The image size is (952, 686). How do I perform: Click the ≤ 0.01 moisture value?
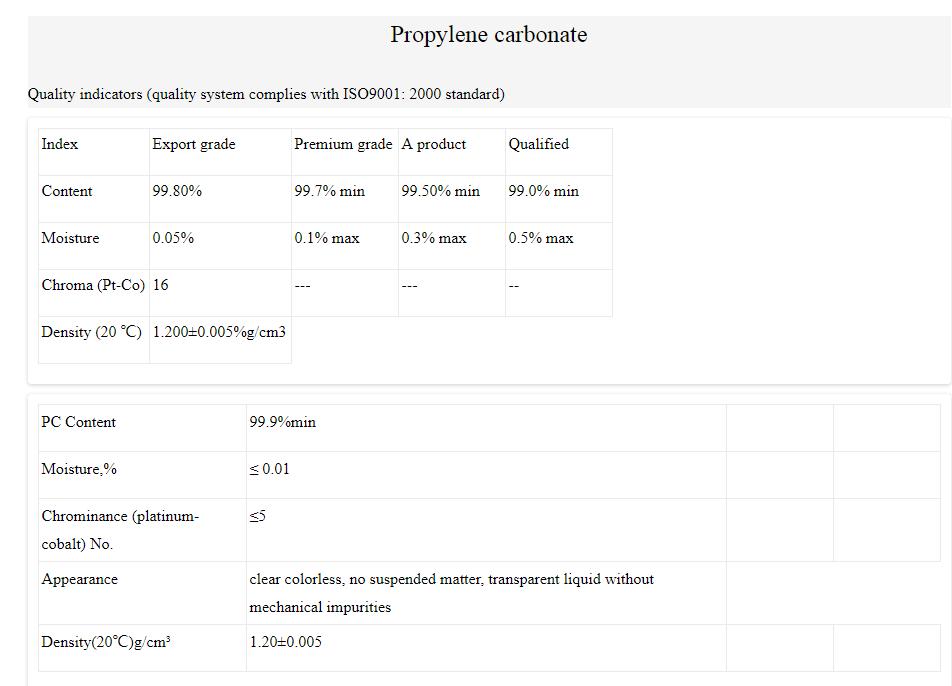[269, 469]
